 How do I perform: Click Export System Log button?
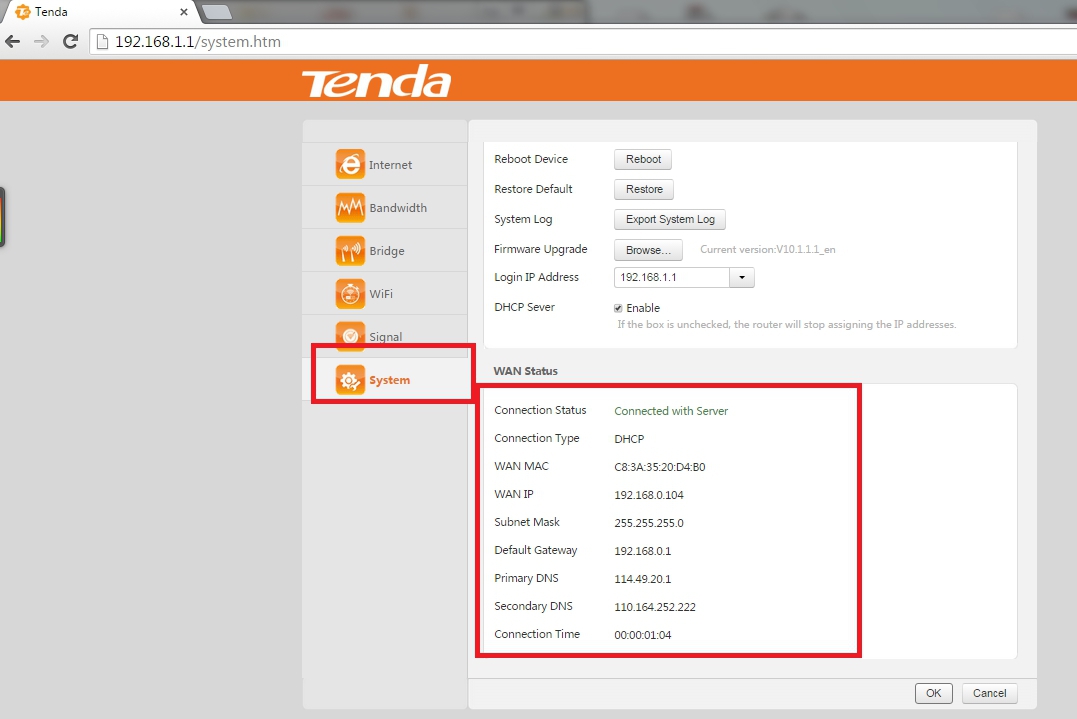pos(670,220)
